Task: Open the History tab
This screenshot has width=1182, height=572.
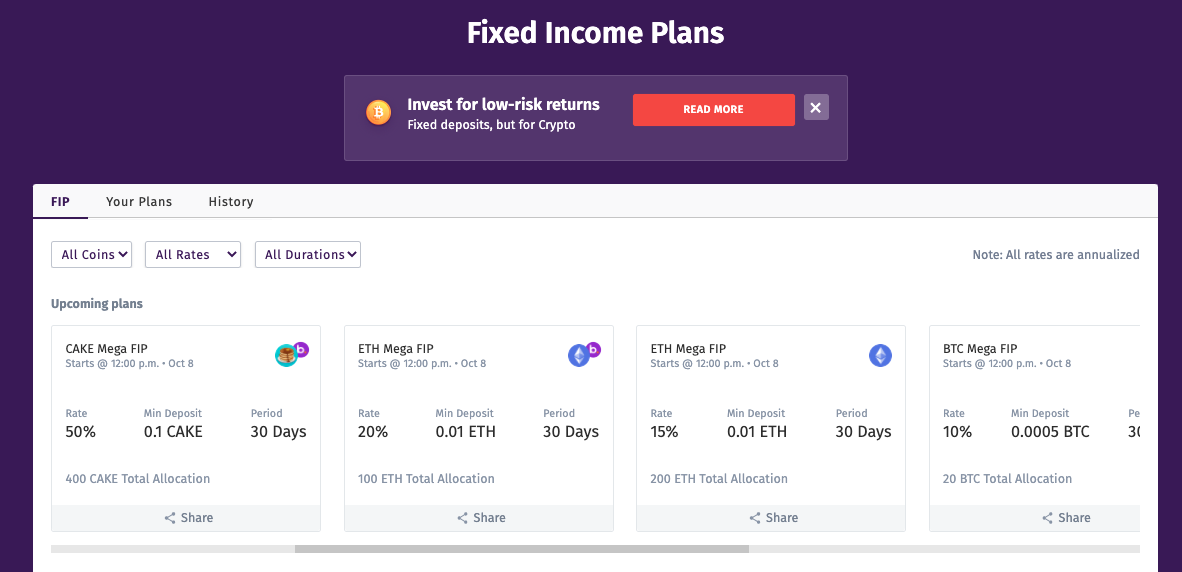Action: [231, 202]
